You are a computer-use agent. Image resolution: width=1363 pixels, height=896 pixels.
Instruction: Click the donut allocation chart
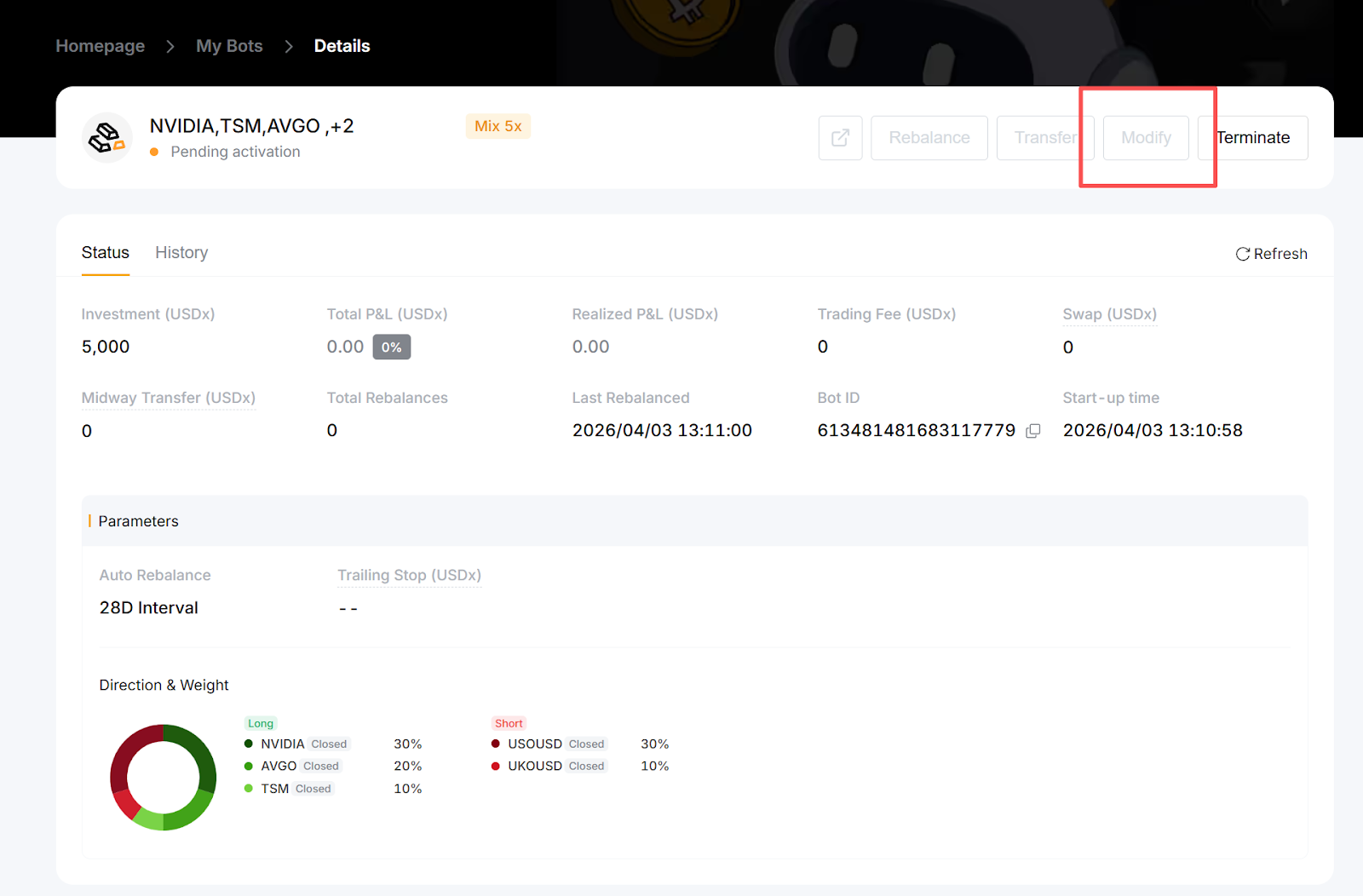pyautogui.click(x=163, y=777)
